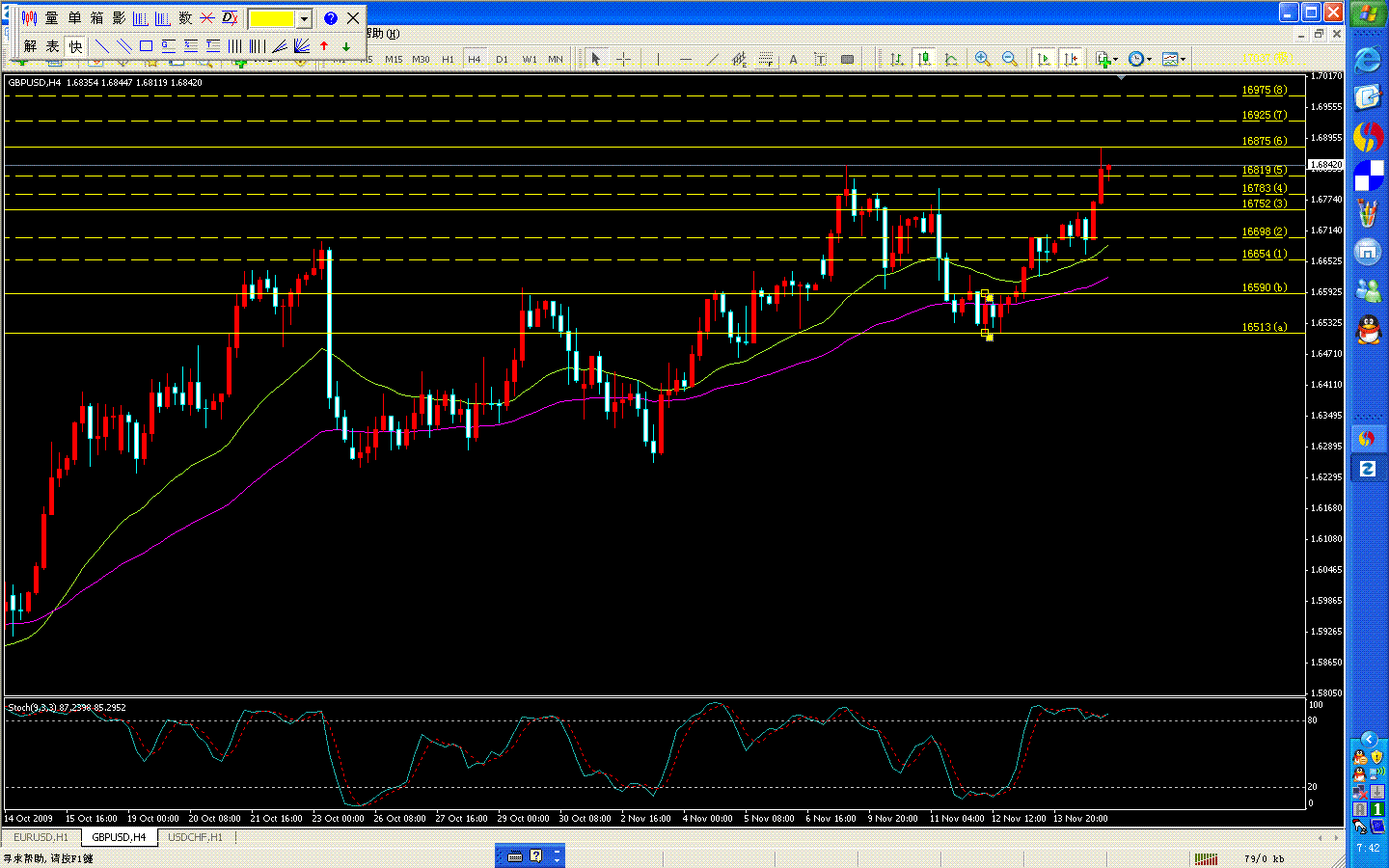Select the fan lines drawing tool

(x=301, y=45)
